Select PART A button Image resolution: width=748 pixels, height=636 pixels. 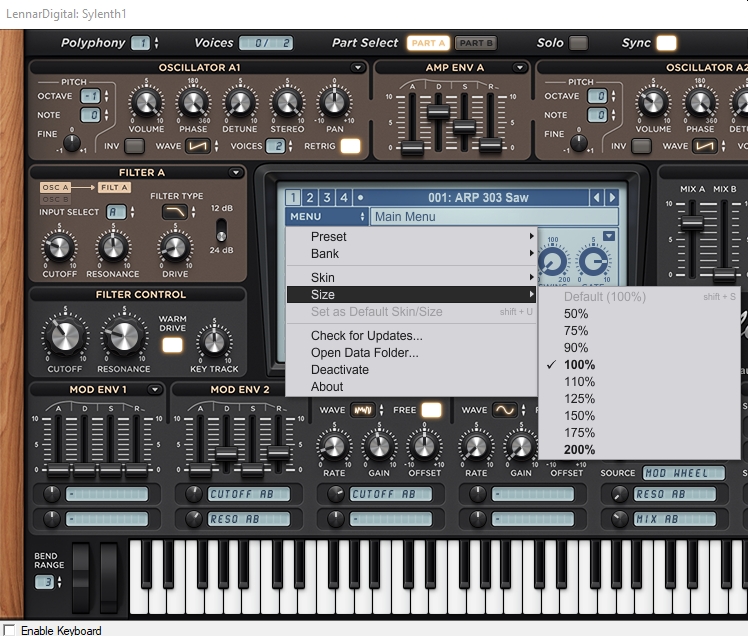[x=428, y=43]
